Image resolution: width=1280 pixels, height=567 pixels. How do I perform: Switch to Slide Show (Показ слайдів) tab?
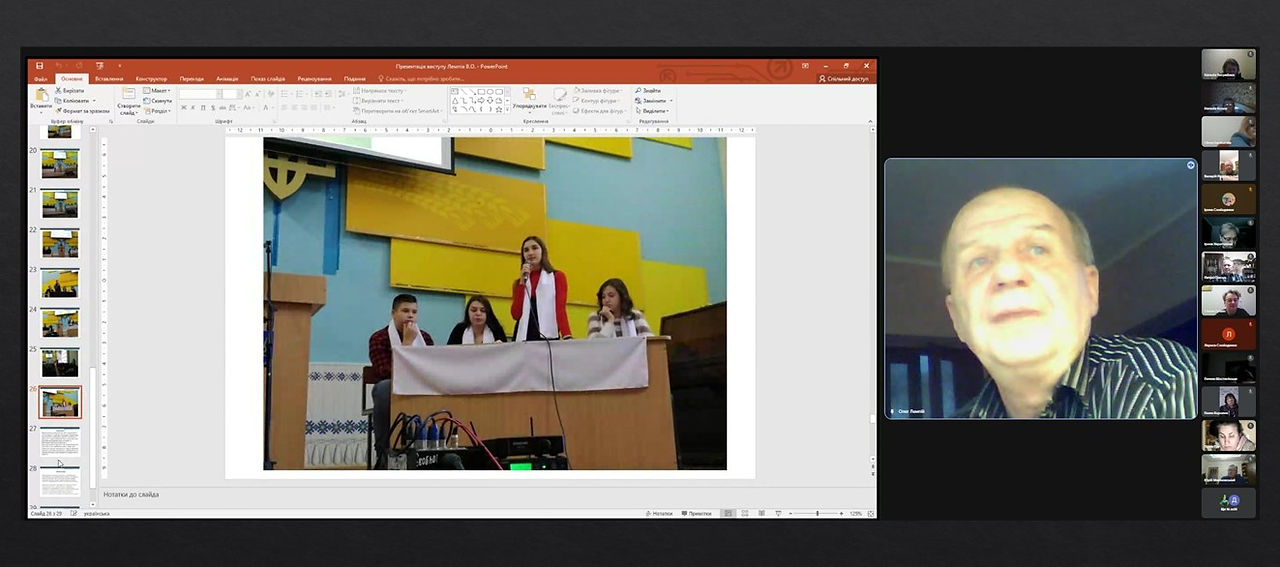(x=268, y=79)
